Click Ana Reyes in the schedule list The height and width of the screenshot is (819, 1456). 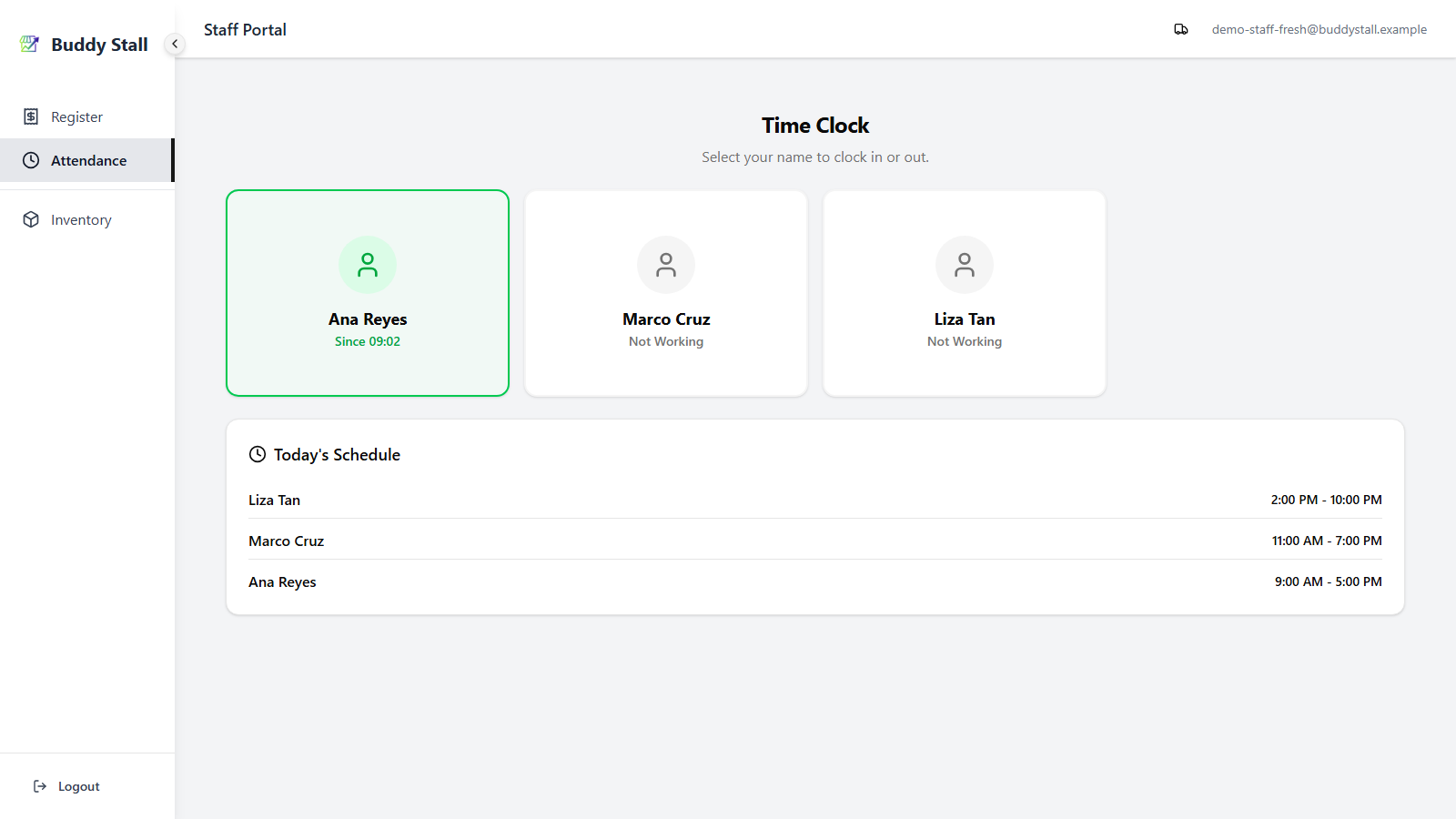click(x=282, y=581)
